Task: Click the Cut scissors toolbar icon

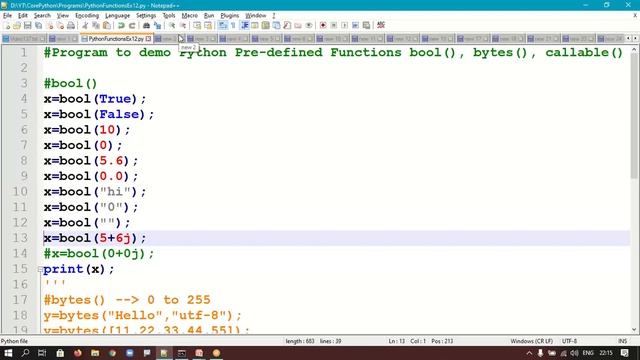Action: (x=85, y=25)
